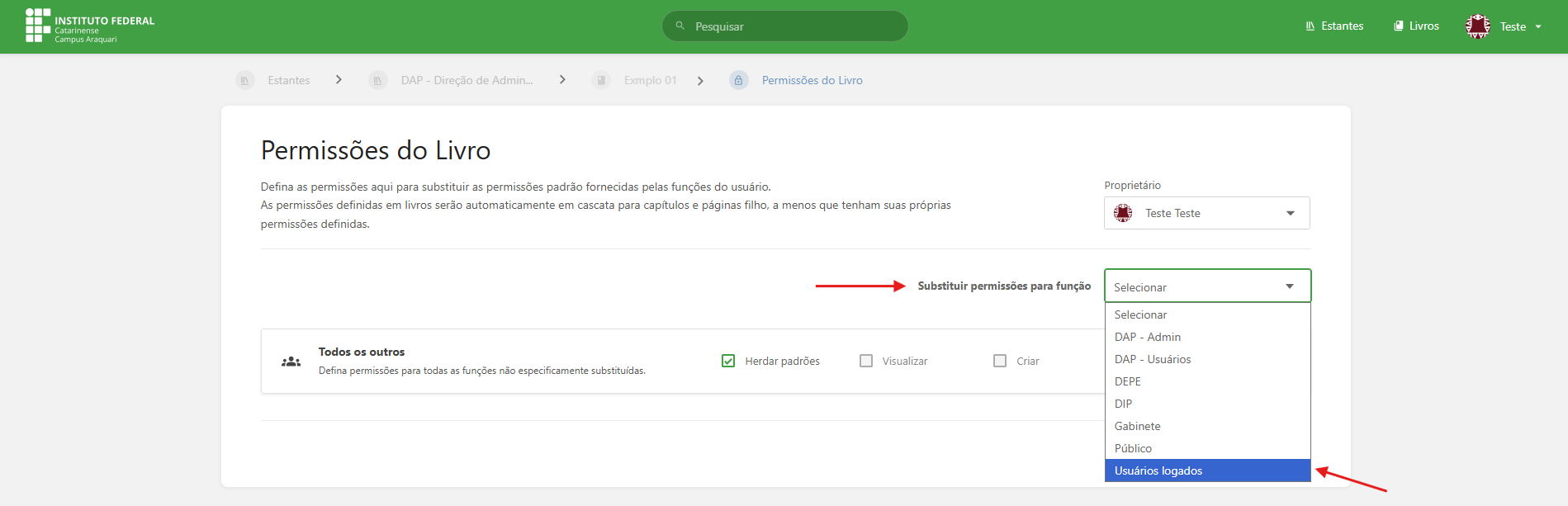Tick the Criar checkbox
The height and width of the screenshot is (506, 1568).
point(1000,361)
